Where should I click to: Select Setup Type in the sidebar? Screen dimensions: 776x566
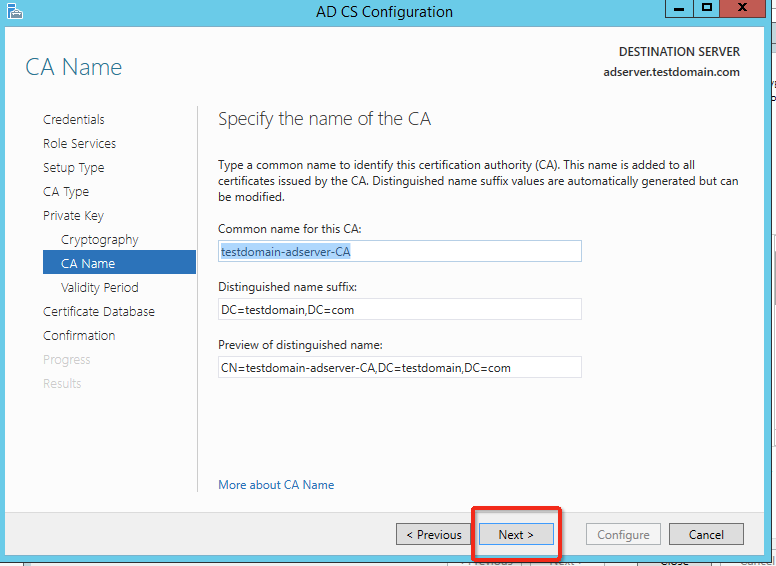pos(73,168)
